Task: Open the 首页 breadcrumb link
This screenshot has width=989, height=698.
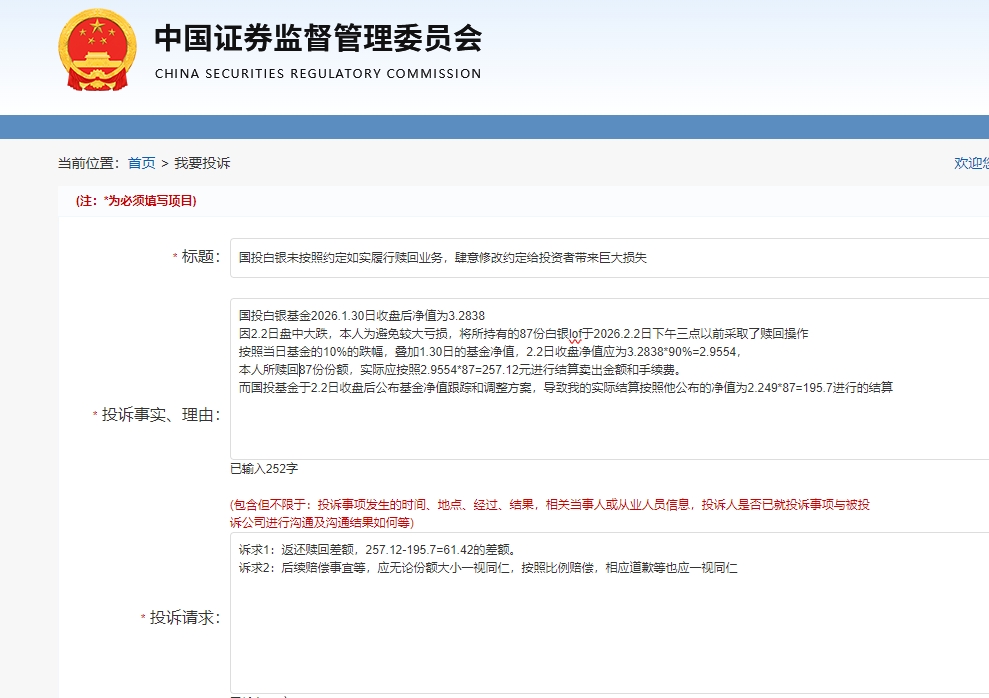Action: [141, 163]
